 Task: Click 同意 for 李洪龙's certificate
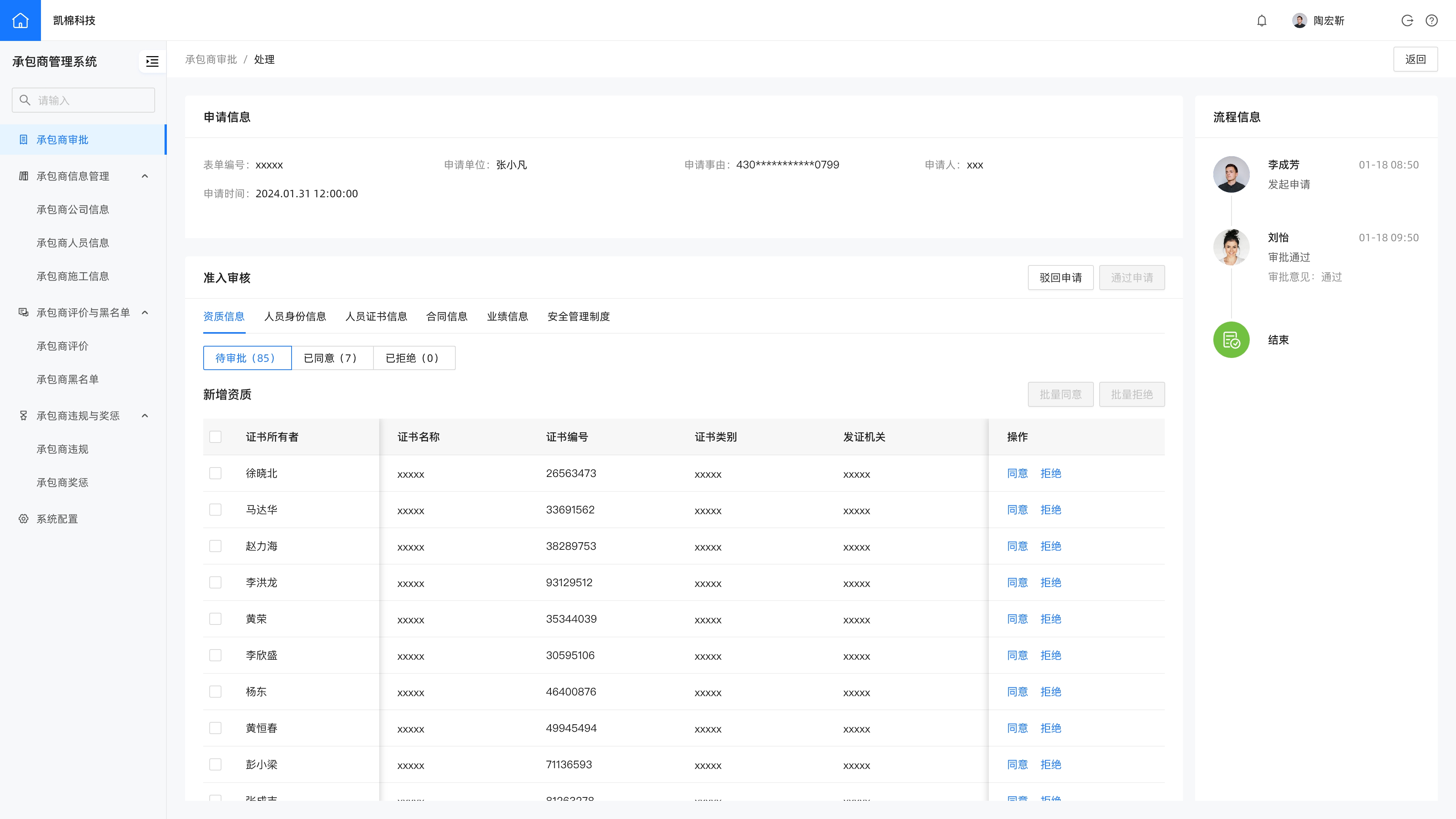pyautogui.click(x=1017, y=583)
